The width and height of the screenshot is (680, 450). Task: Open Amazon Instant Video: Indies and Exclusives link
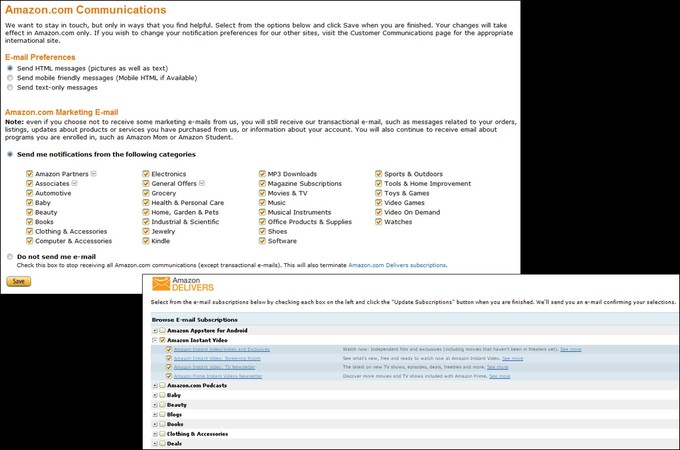point(222,349)
